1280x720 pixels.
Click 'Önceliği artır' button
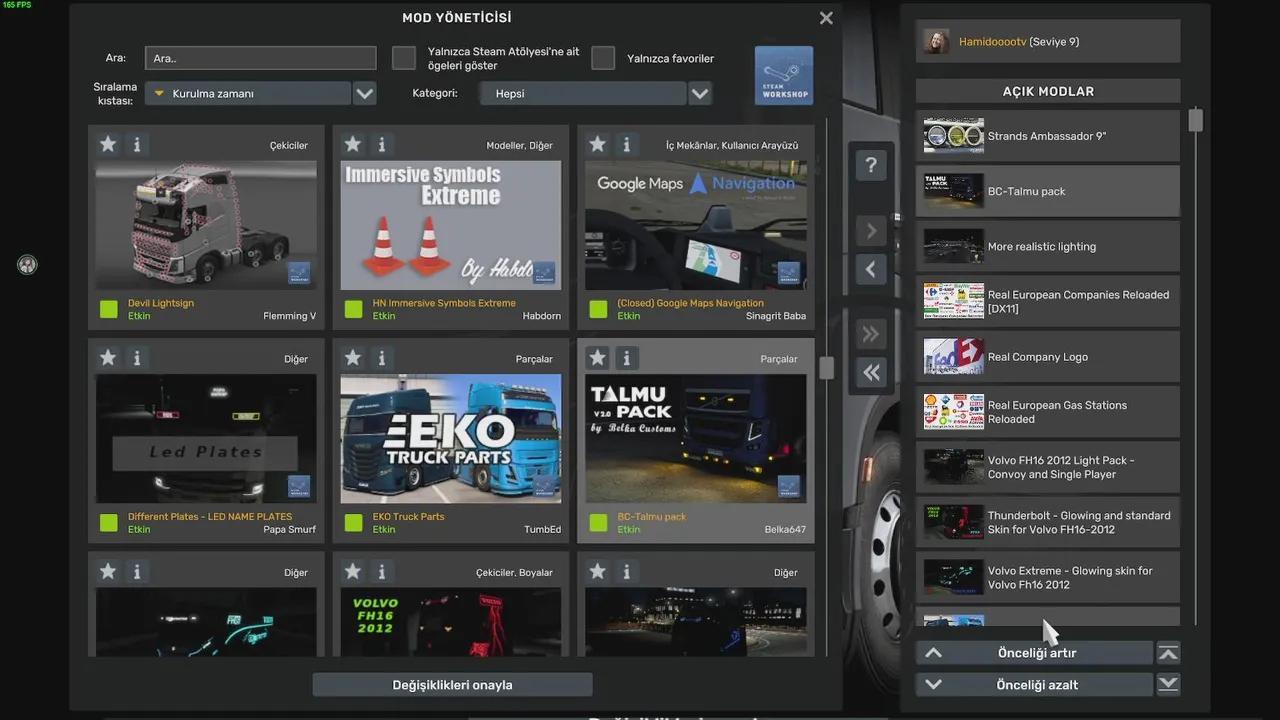[x=1035, y=653]
